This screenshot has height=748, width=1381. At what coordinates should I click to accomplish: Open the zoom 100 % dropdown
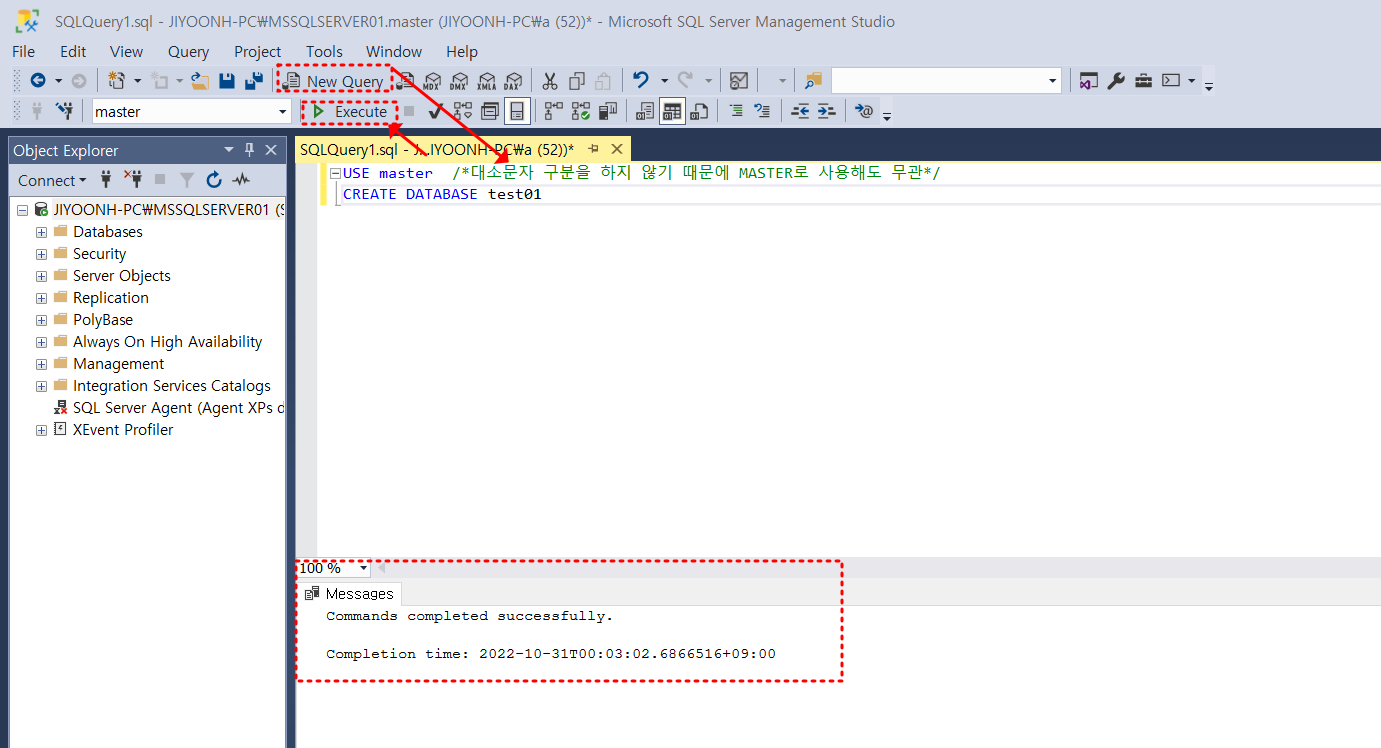click(363, 568)
